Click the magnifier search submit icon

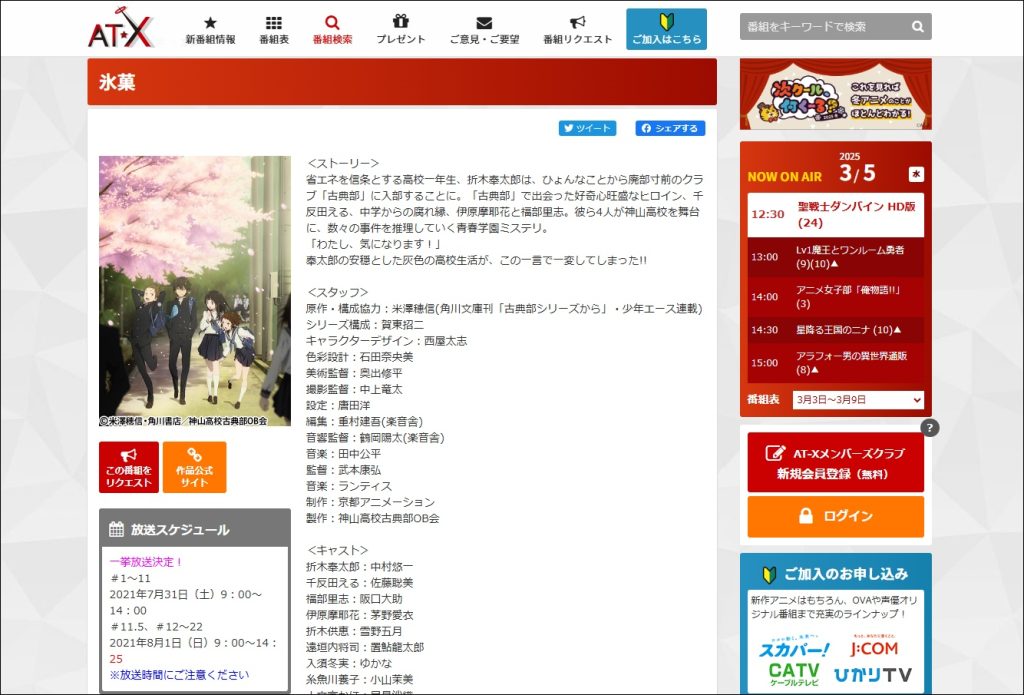917,27
